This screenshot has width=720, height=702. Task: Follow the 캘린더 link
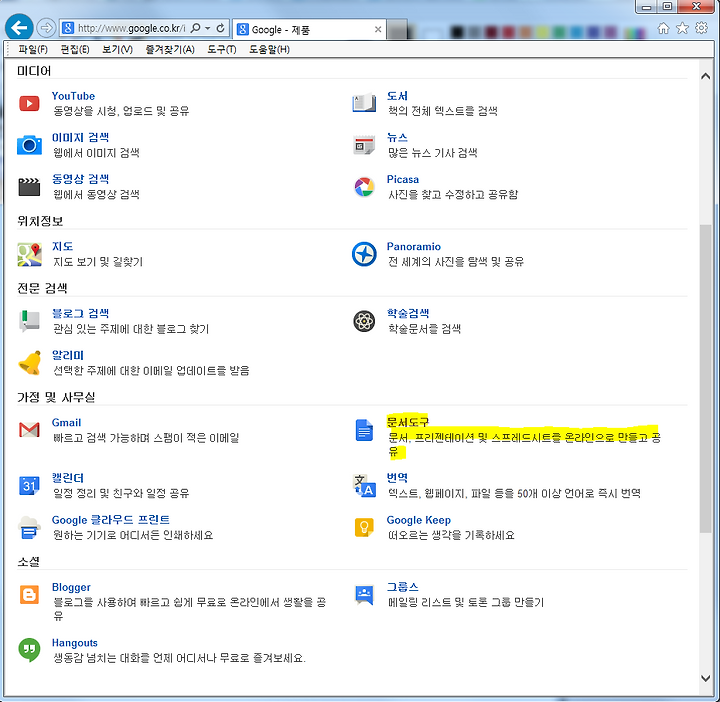click(68, 478)
